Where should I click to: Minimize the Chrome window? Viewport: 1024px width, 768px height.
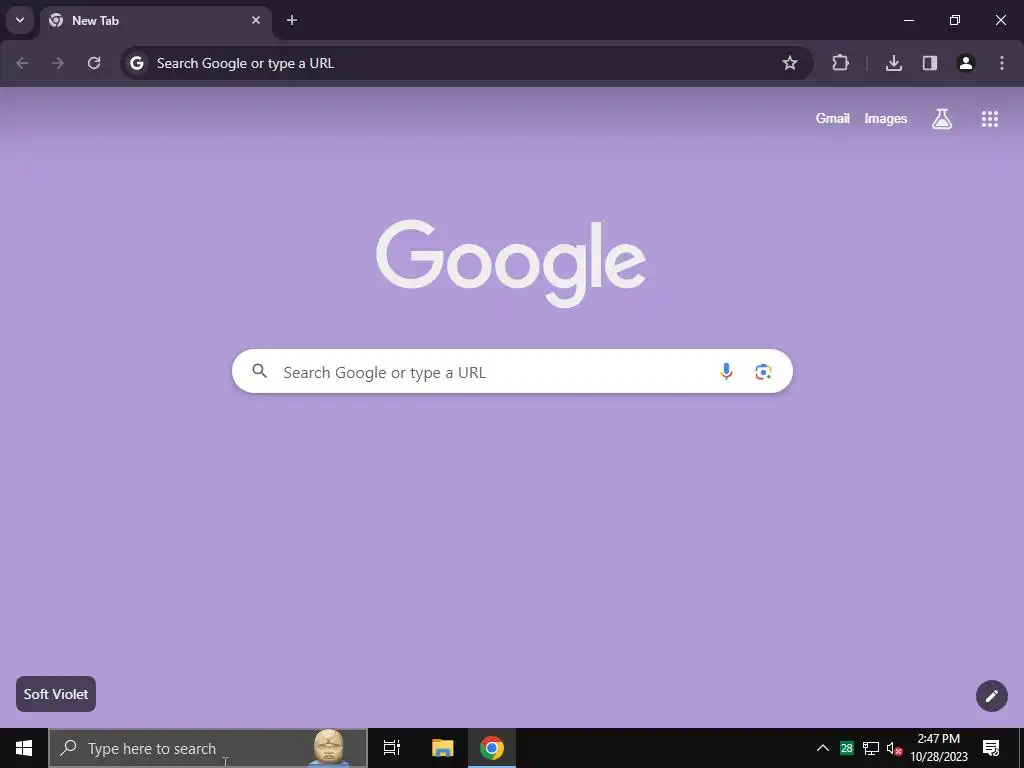(908, 20)
